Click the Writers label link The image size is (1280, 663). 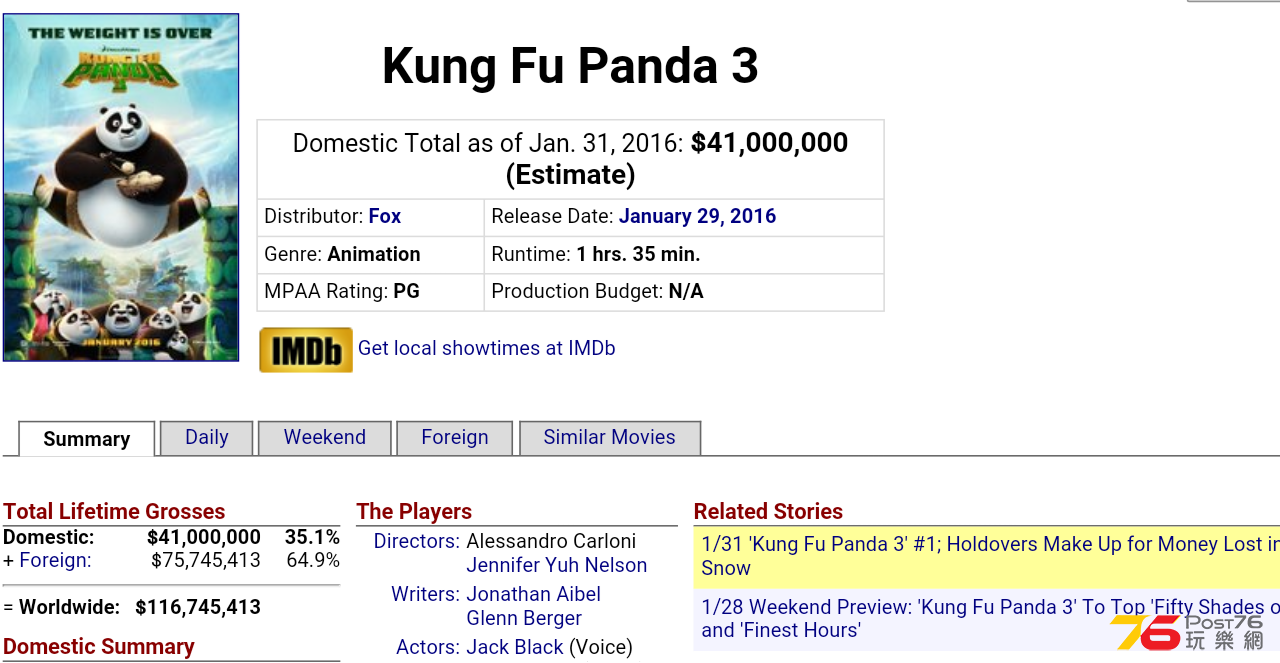click(x=426, y=594)
